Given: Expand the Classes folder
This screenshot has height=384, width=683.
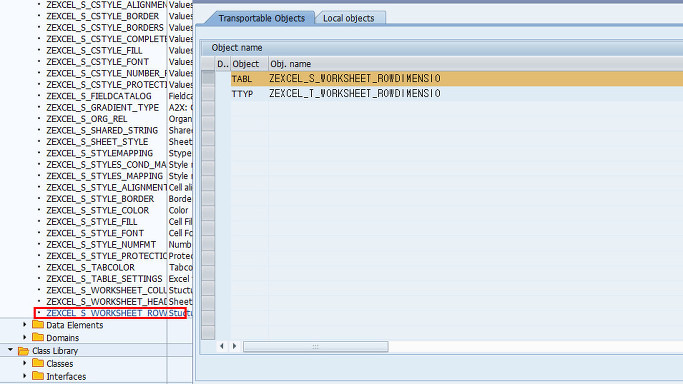Looking at the screenshot, I should coord(24,363).
